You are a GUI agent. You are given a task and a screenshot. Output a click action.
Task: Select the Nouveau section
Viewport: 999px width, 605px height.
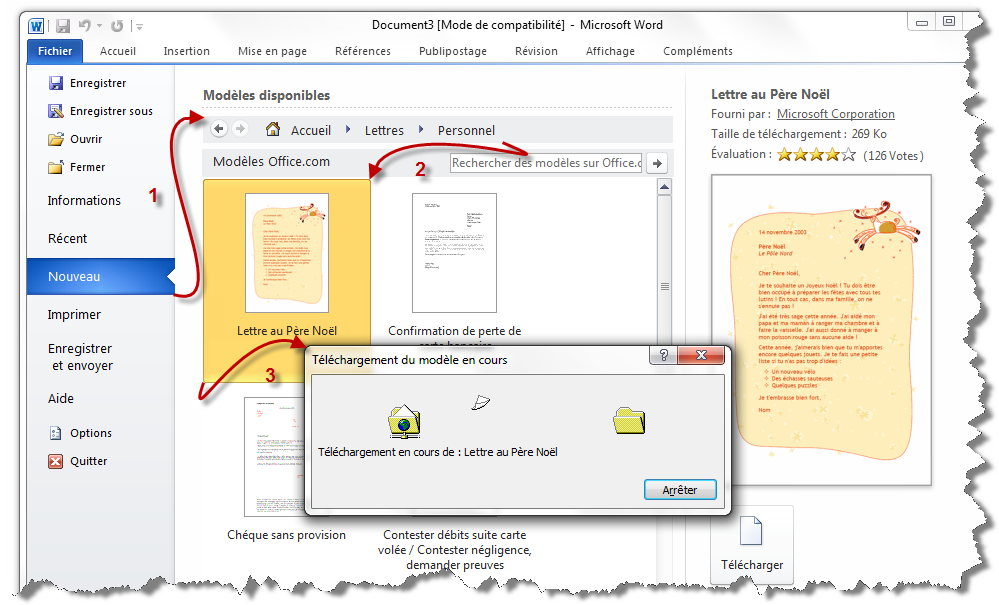point(101,277)
